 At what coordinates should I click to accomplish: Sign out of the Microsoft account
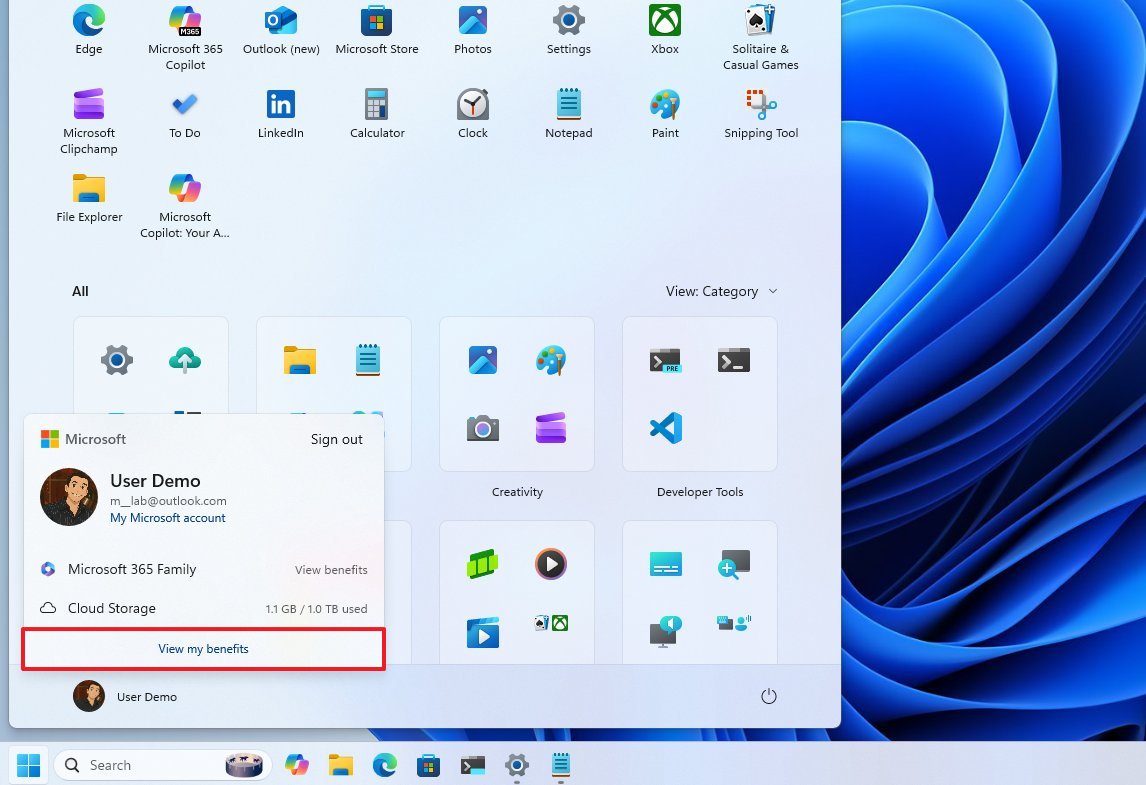coord(337,438)
